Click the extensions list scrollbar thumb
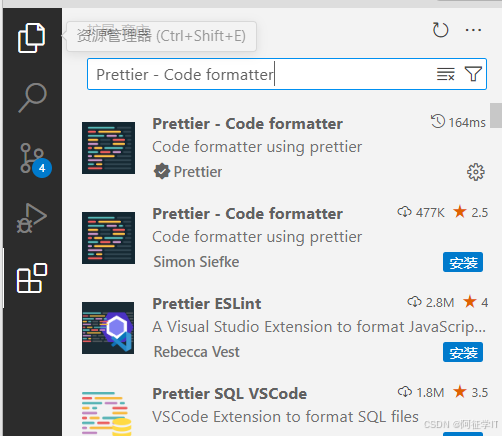 [496, 115]
